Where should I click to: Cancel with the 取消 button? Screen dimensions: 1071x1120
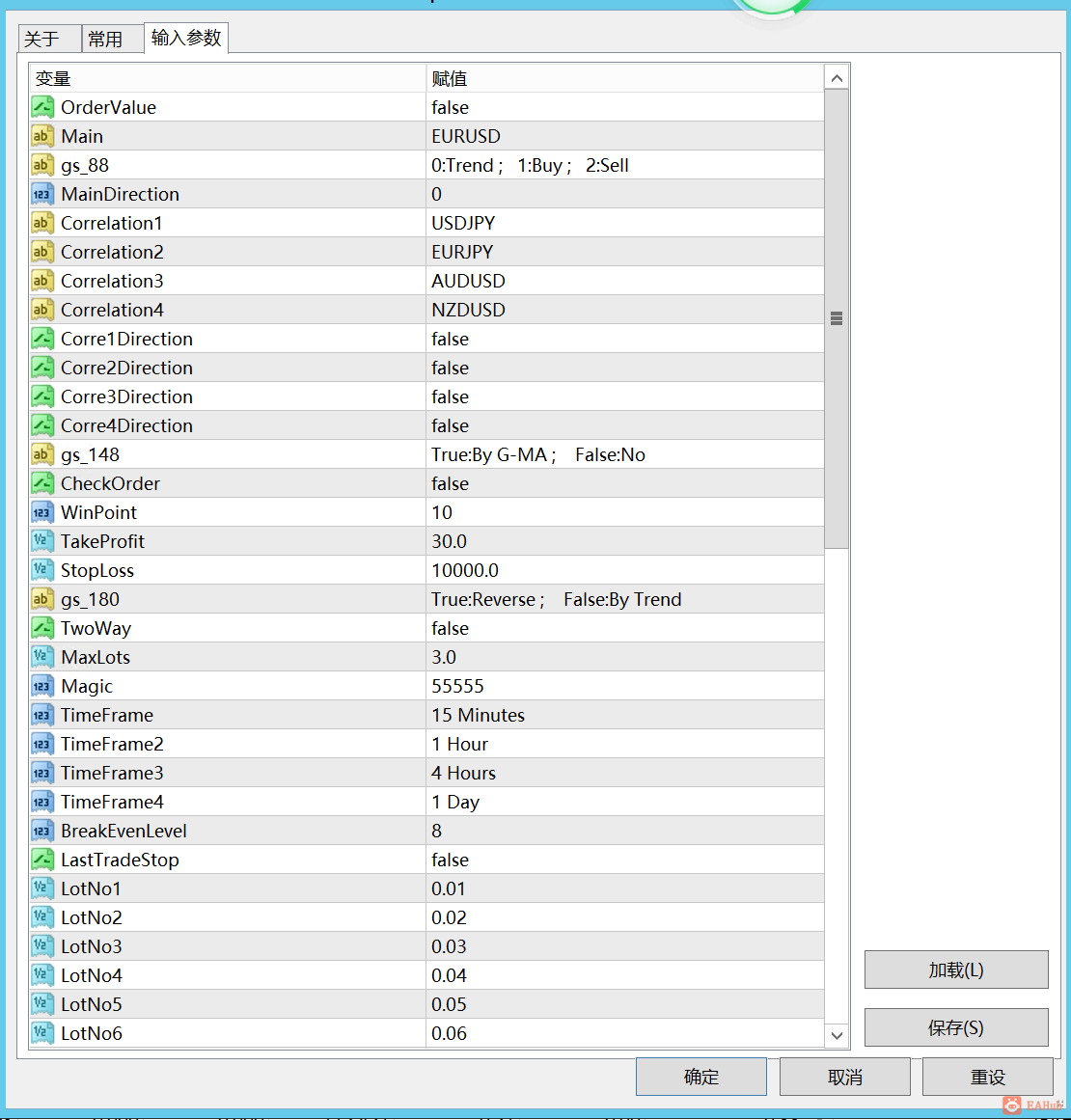point(844,1077)
